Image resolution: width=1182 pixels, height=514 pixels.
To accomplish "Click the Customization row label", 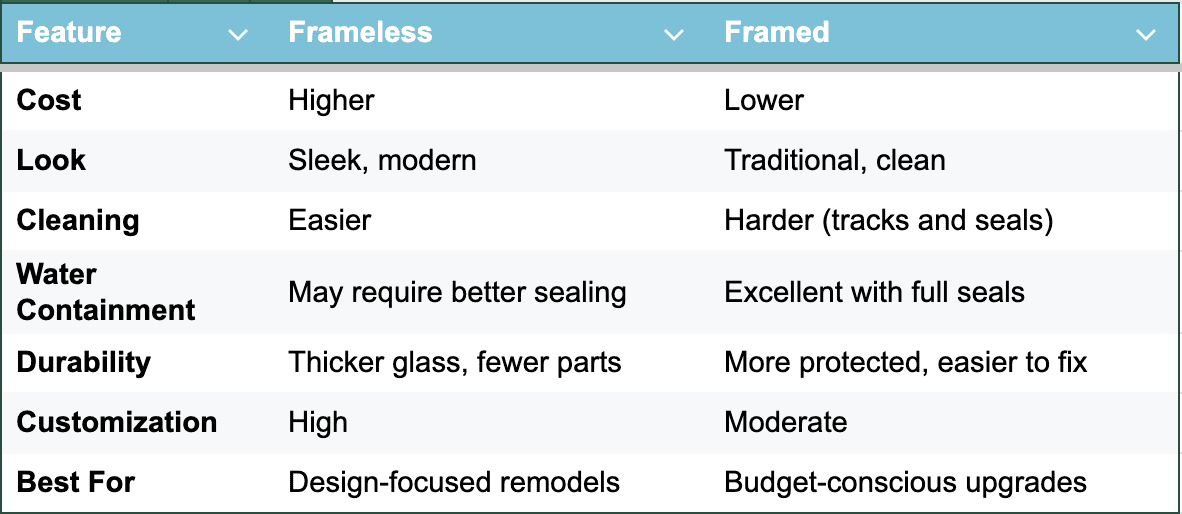I will click(x=117, y=422).
